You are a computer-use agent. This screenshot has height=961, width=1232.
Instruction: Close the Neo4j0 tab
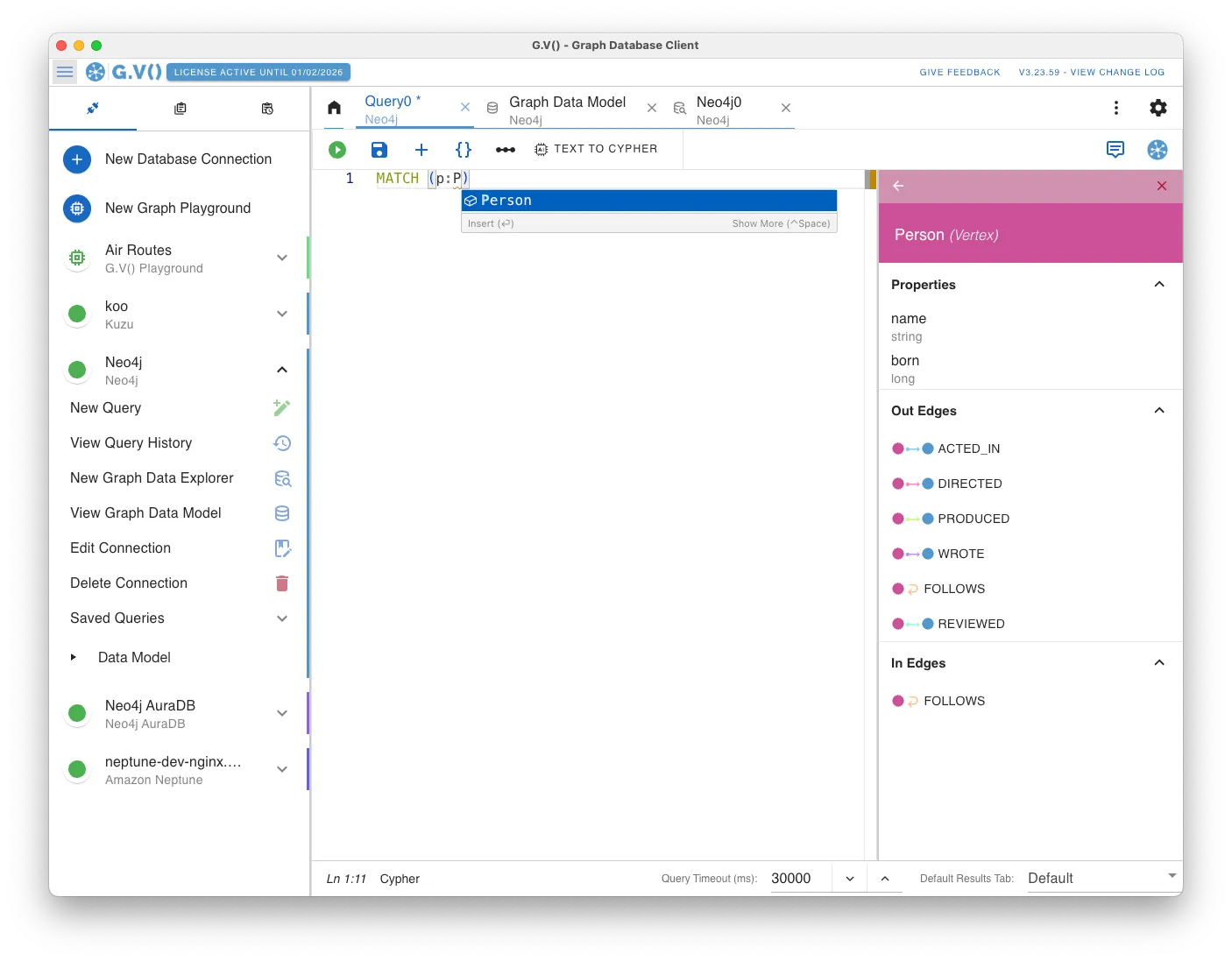pos(786,108)
